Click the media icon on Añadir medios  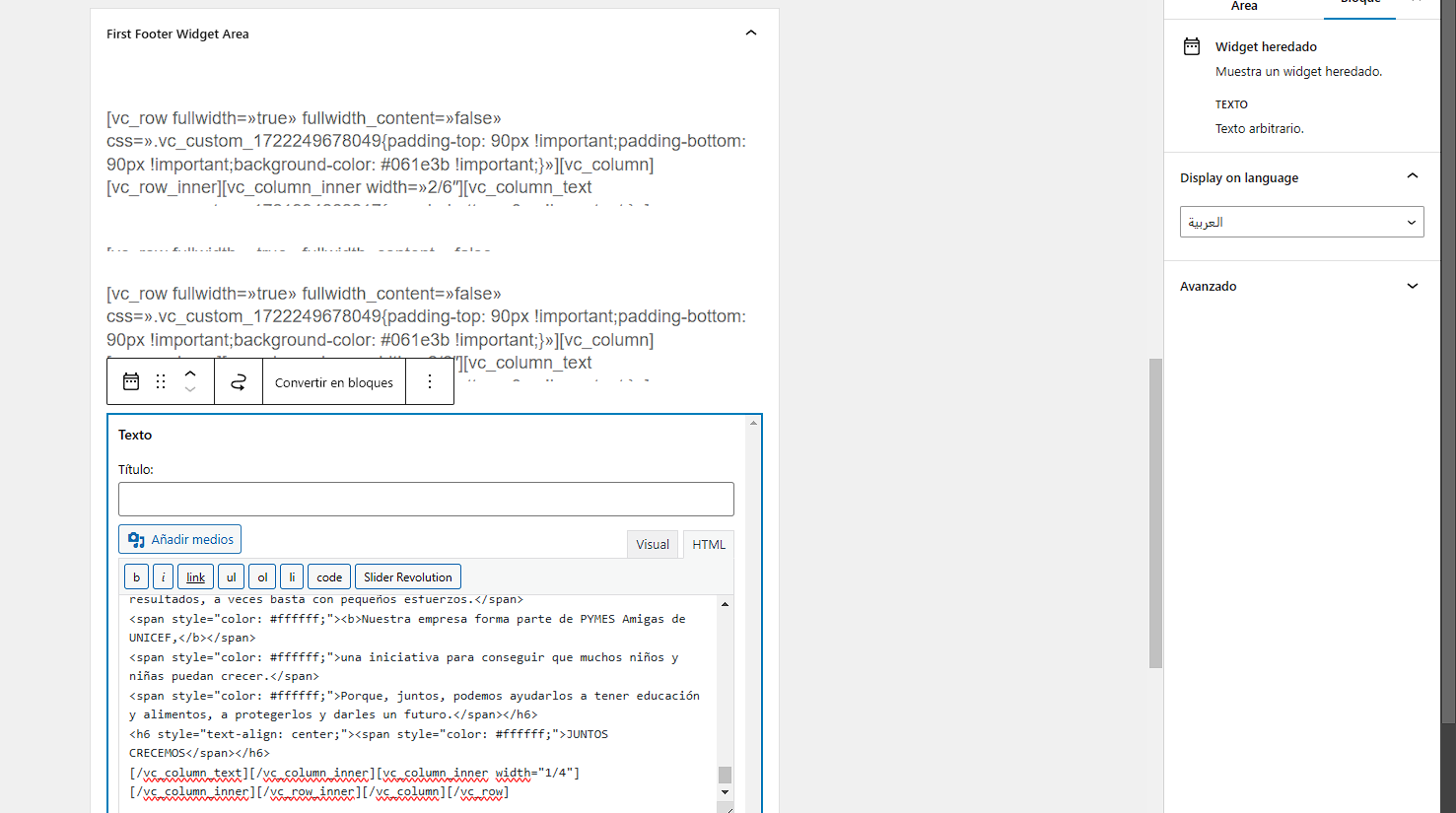tap(136, 540)
